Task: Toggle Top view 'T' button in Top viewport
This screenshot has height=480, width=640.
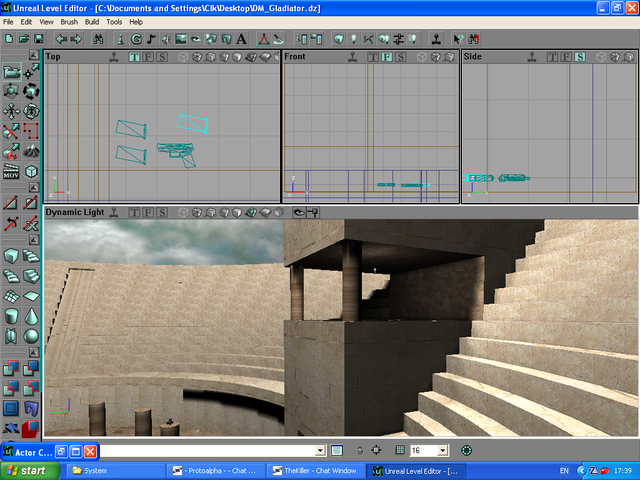Action: coord(133,57)
